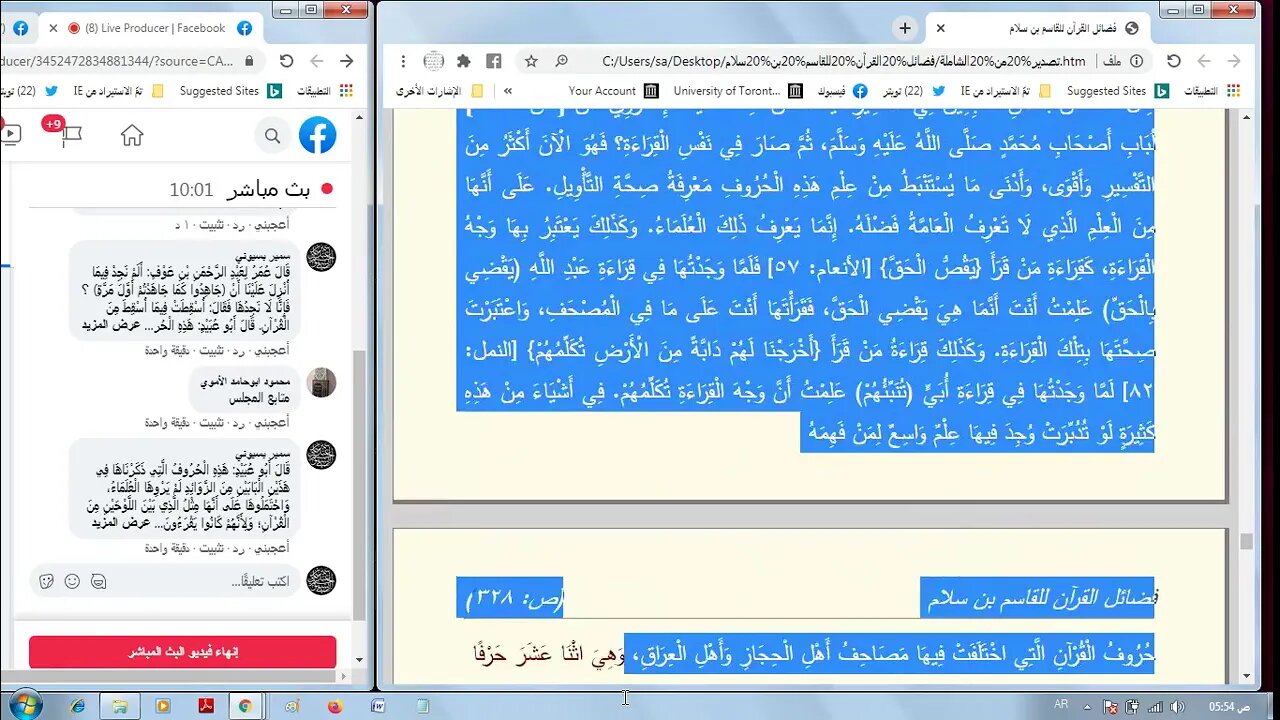
Task: Click the URL in the book window address bar
Action: [843, 61]
